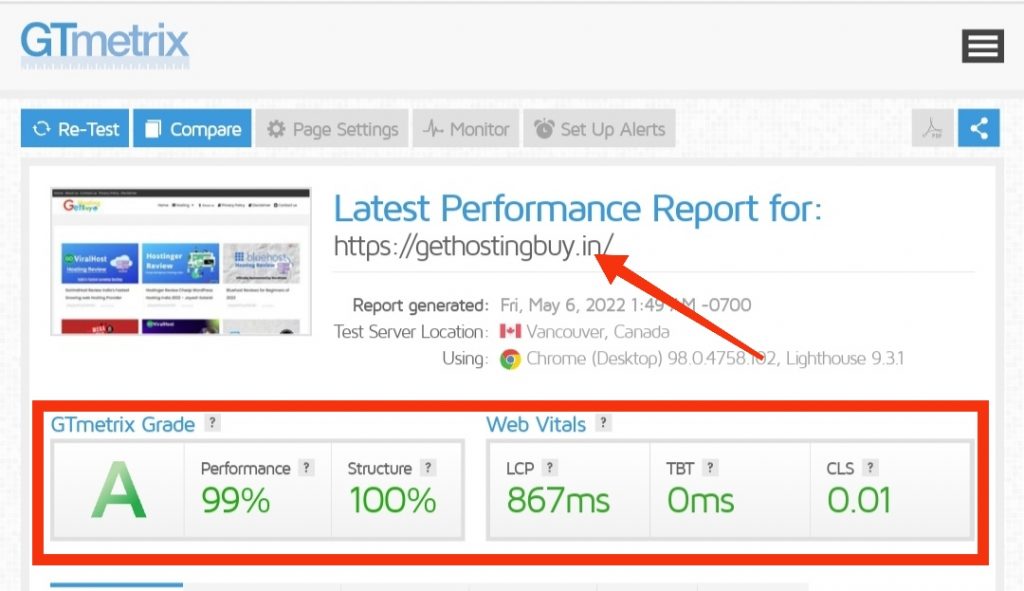The height and width of the screenshot is (591, 1024).
Task: Click the Vancouver, Canada location text
Action: click(x=598, y=332)
